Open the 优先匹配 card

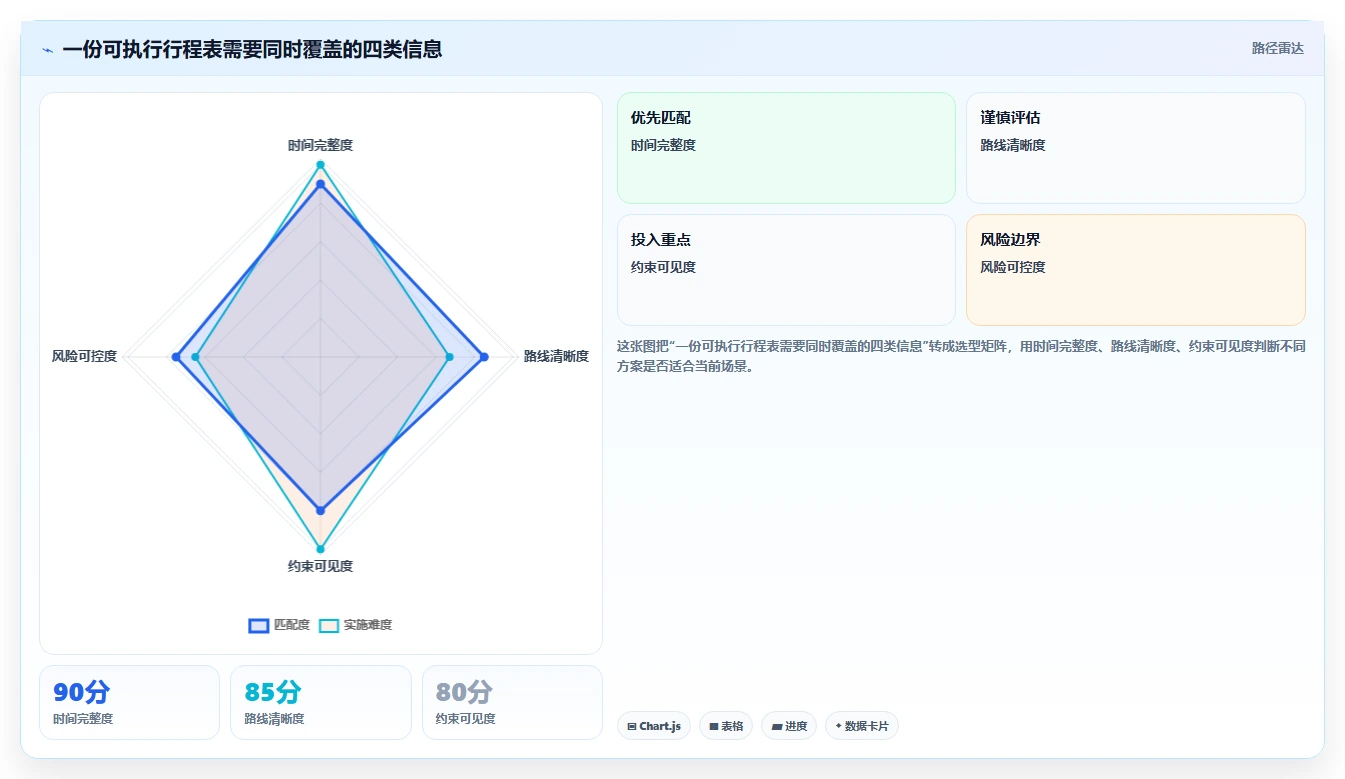coord(786,148)
